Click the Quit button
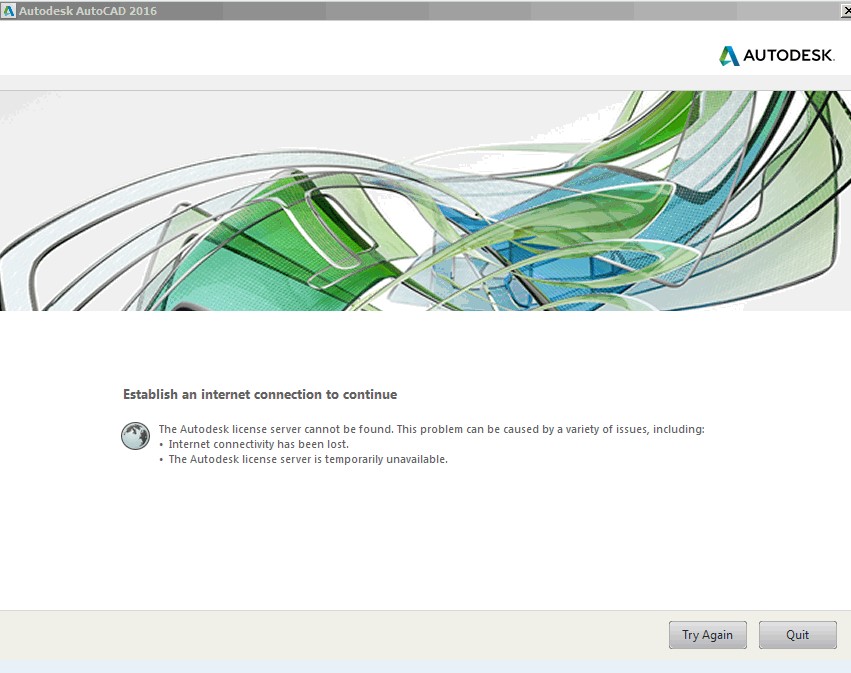Viewport: 851px width, 673px height. pos(797,634)
